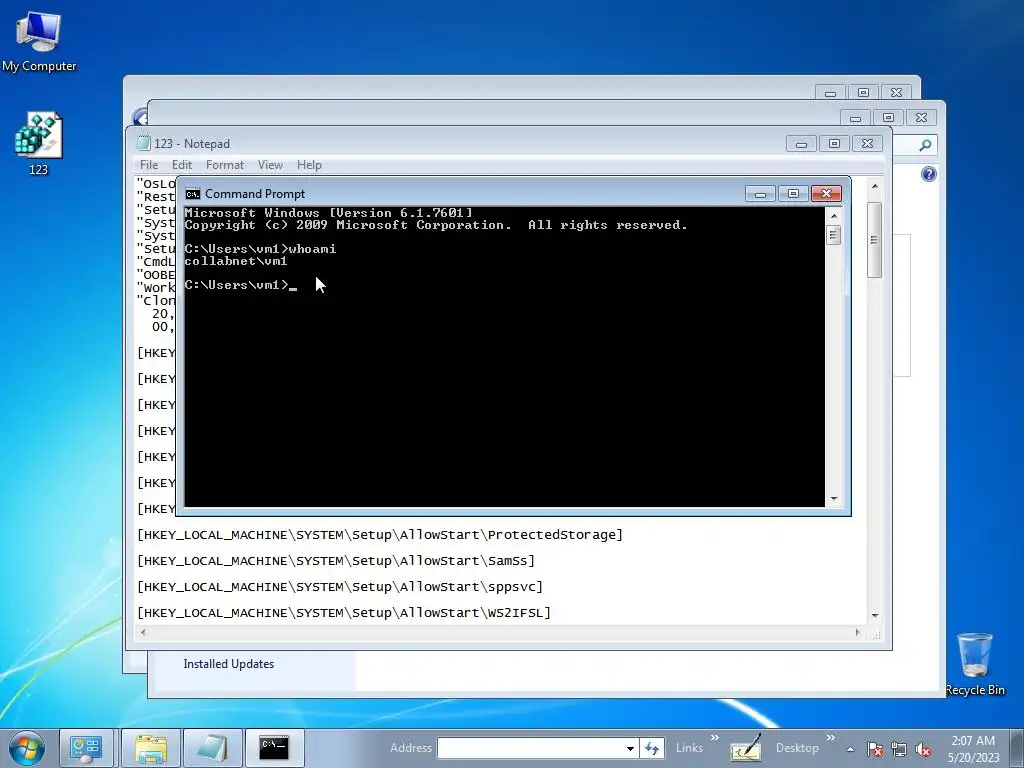Open Notepad's File menu
The width and height of the screenshot is (1024, 768).
coord(149,165)
